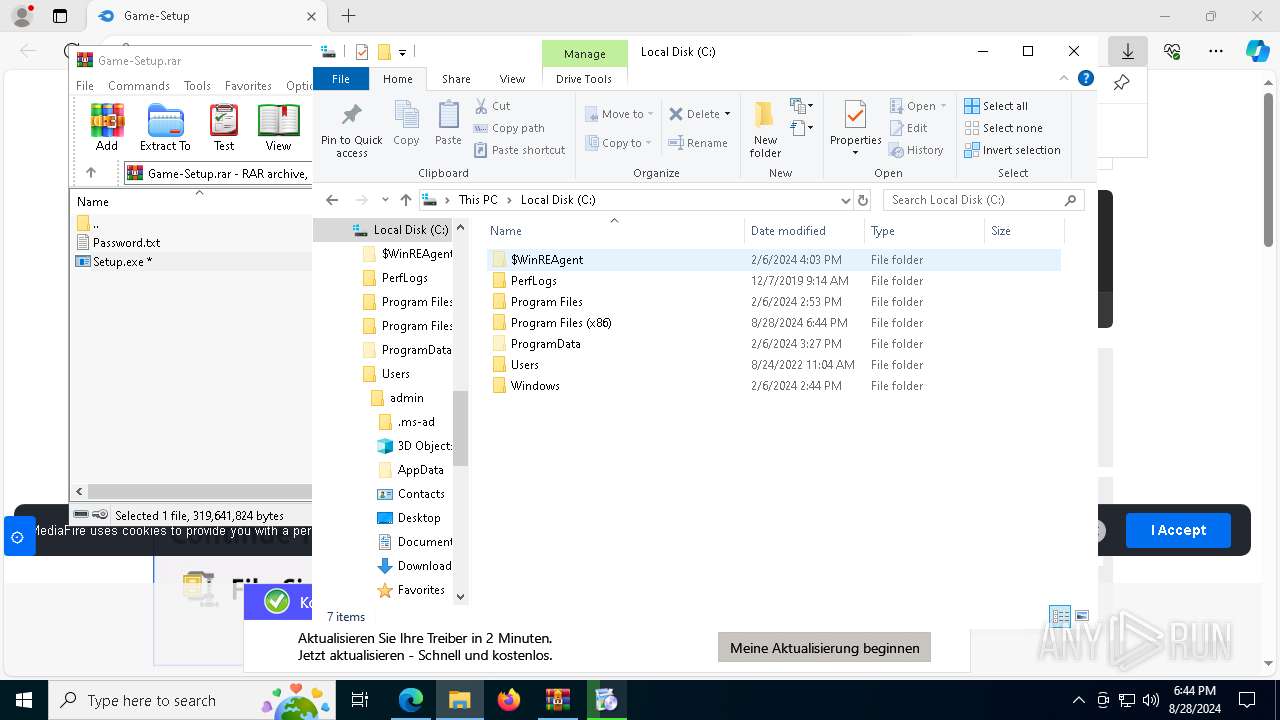Screen dimensions: 1280x720
Task: Click Select all in ribbon
Action: (x=996, y=106)
